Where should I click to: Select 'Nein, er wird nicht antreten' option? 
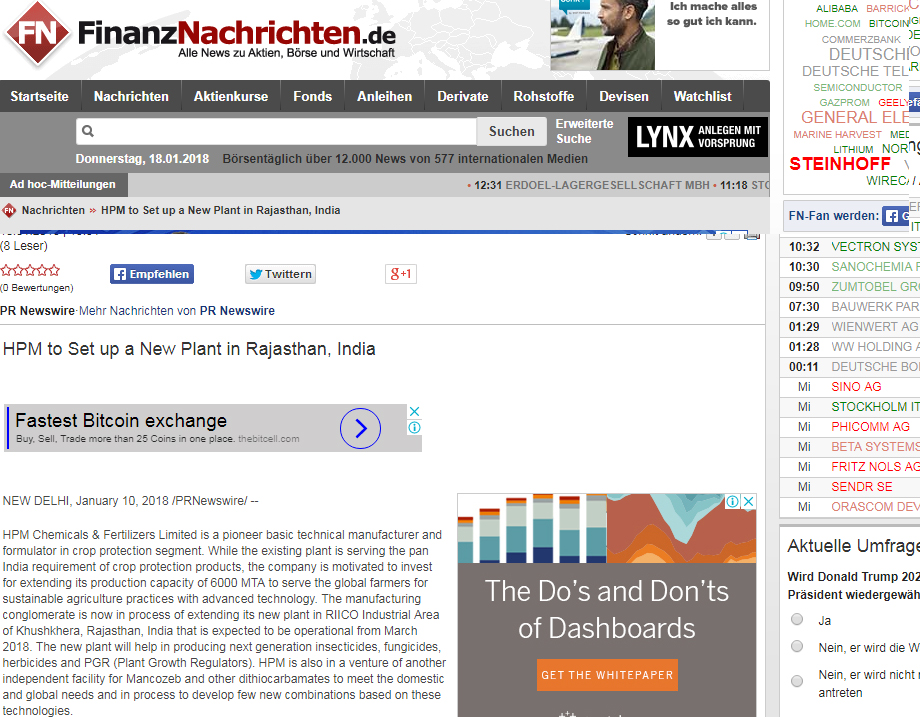pos(797,681)
